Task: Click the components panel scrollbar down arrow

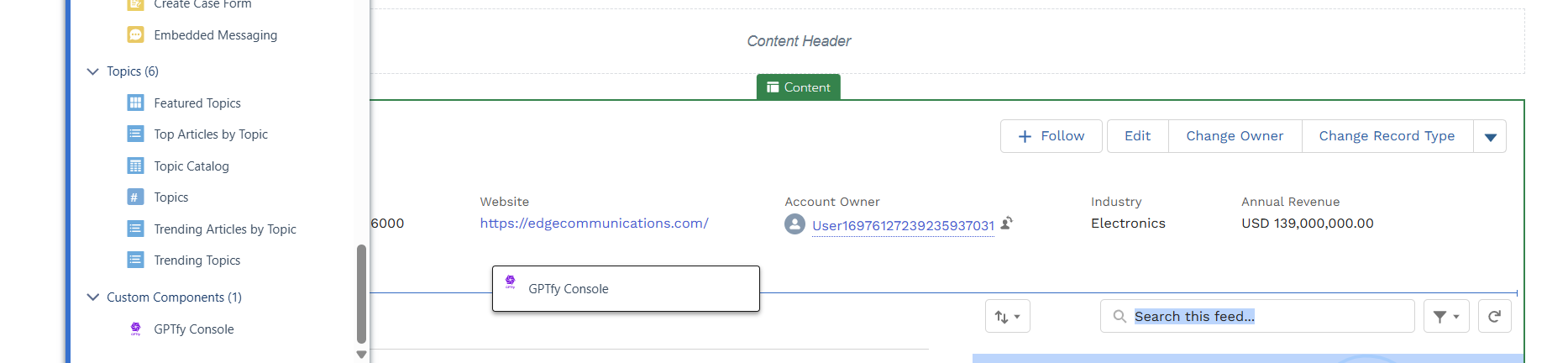Action: (x=362, y=355)
